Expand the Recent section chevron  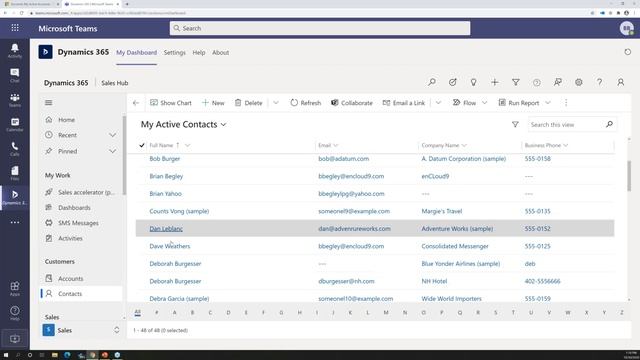click(113, 135)
